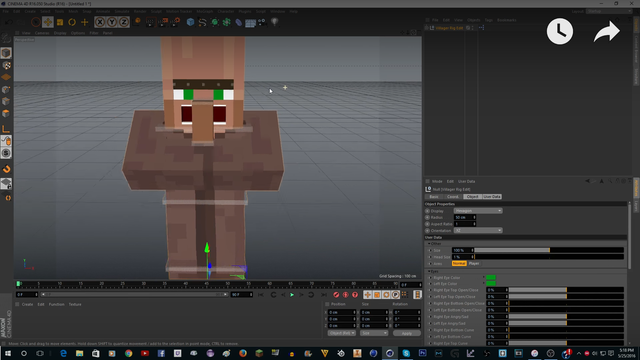Click the Render View icon

150,22
